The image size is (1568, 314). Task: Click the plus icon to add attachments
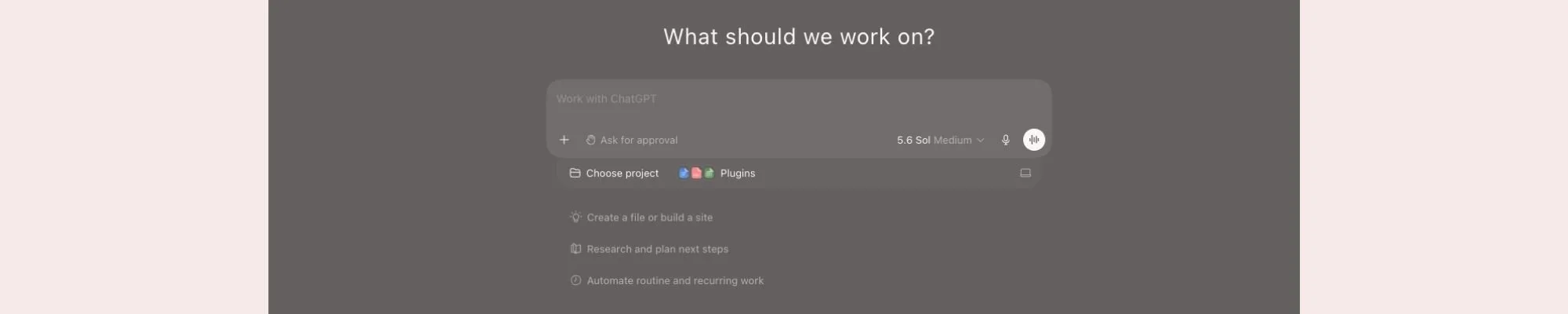[564, 140]
